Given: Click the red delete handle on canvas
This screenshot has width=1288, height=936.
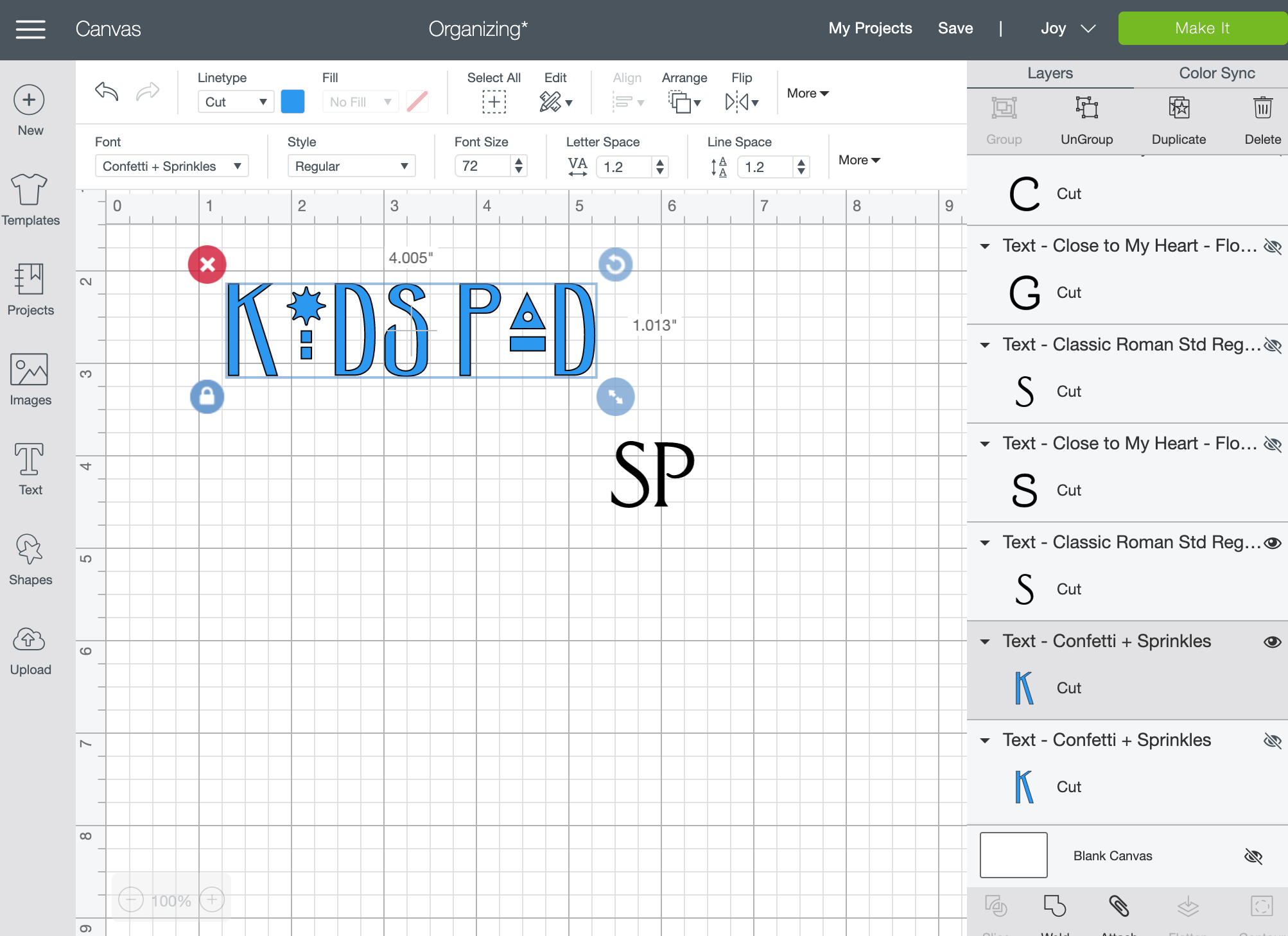Looking at the screenshot, I should pyautogui.click(x=207, y=264).
